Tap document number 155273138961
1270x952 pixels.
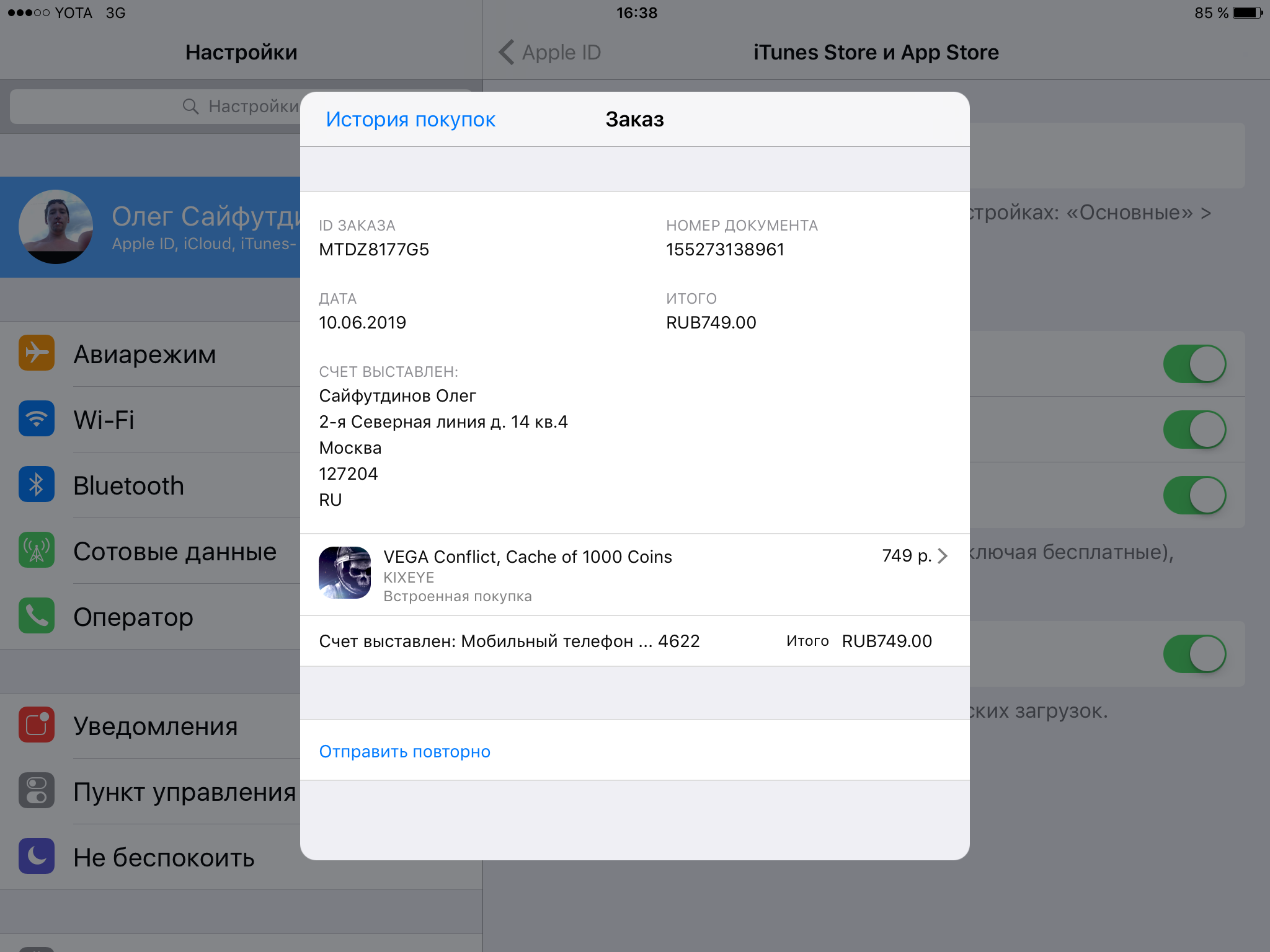726,250
